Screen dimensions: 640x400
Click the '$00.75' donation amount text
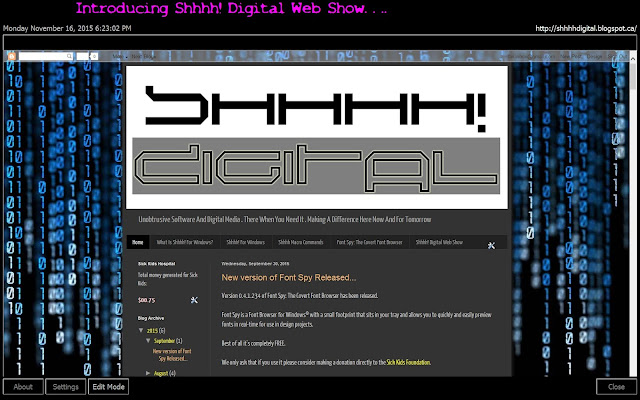[147, 300]
